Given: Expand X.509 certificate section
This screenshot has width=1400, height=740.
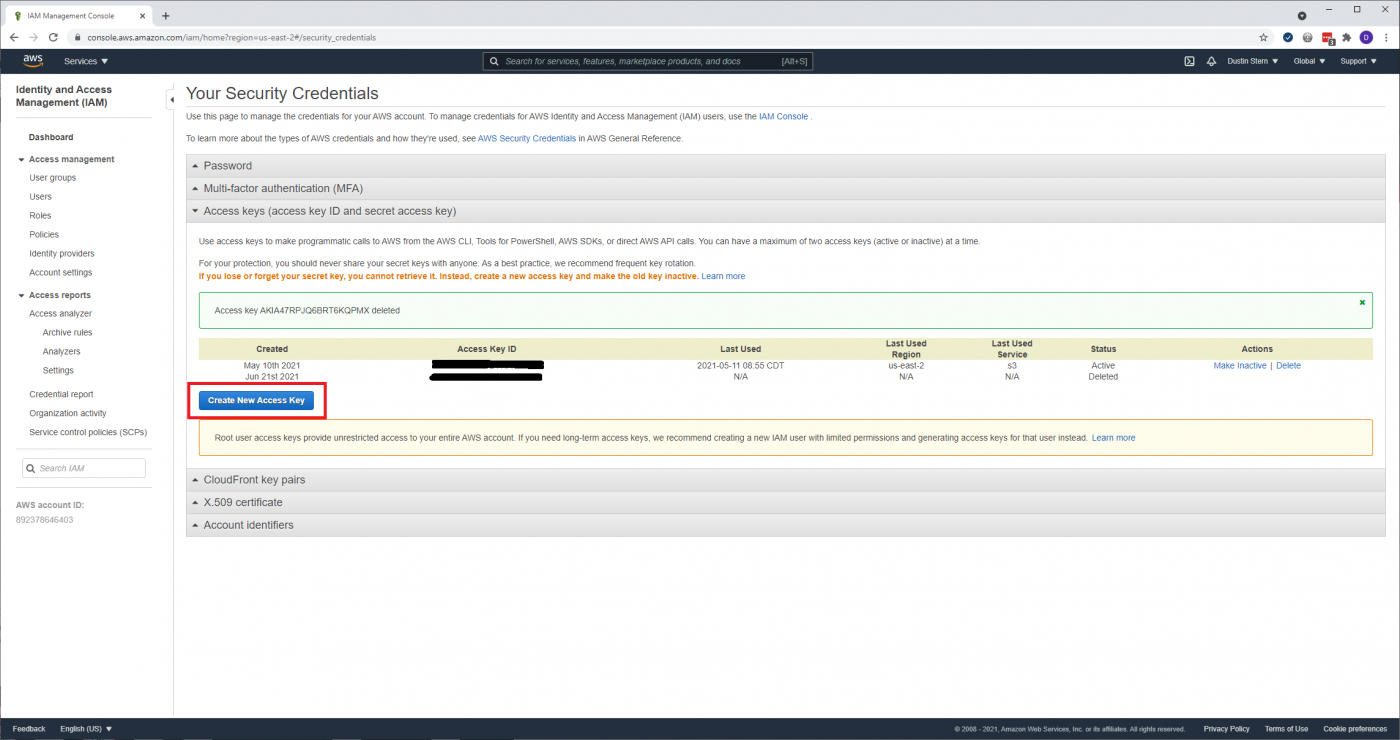Looking at the screenshot, I should pyautogui.click(x=785, y=502).
